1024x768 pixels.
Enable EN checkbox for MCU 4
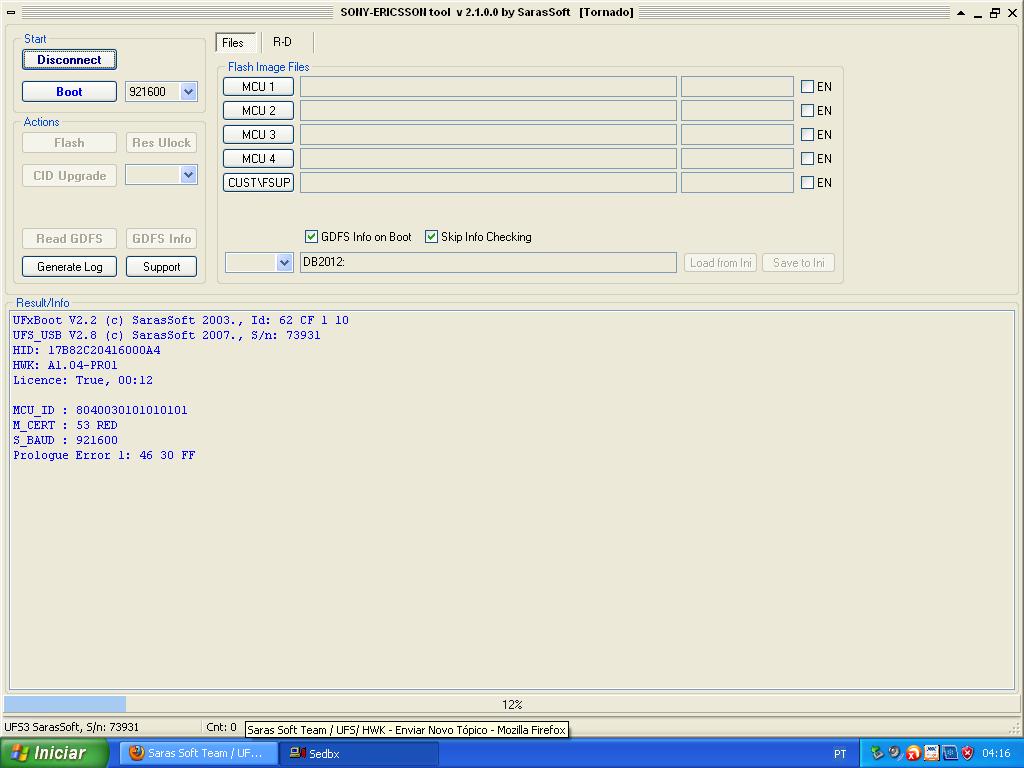pyautogui.click(x=807, y=159)
